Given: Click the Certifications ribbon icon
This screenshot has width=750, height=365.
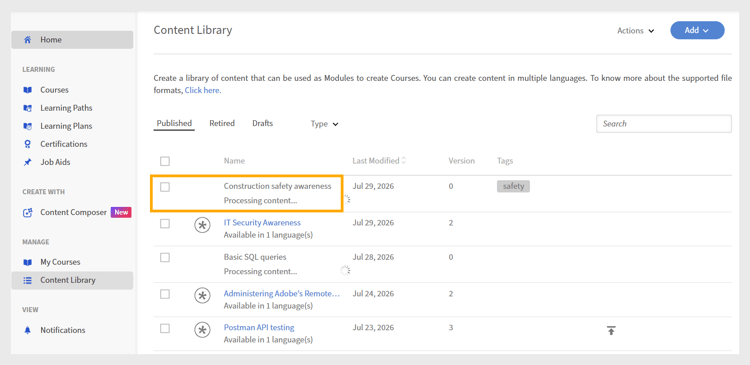Looking at the screenshot, I should [28, 144].
